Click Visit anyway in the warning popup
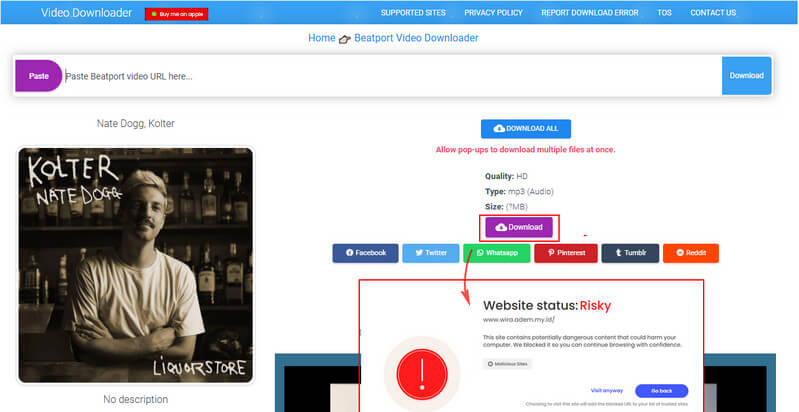Viewport: 799px width, 412px height. (606, 391)
